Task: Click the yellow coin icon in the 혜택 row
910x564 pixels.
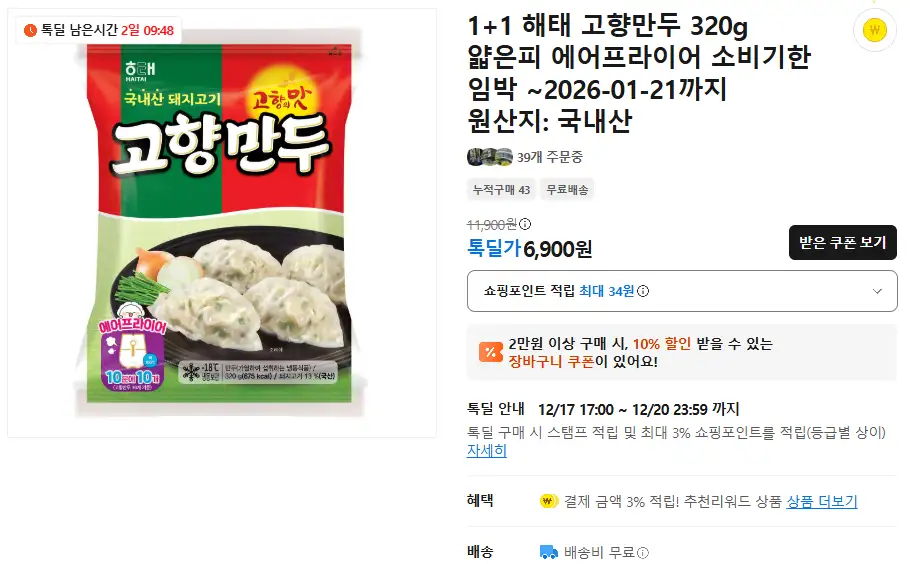Action: click(548, 501)
